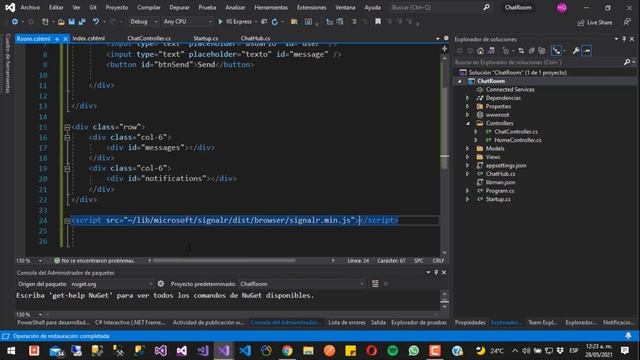640x360 pixels.
Task: Select HomeController.cs in Solution Explorer
Action: [x=518, y=140]
